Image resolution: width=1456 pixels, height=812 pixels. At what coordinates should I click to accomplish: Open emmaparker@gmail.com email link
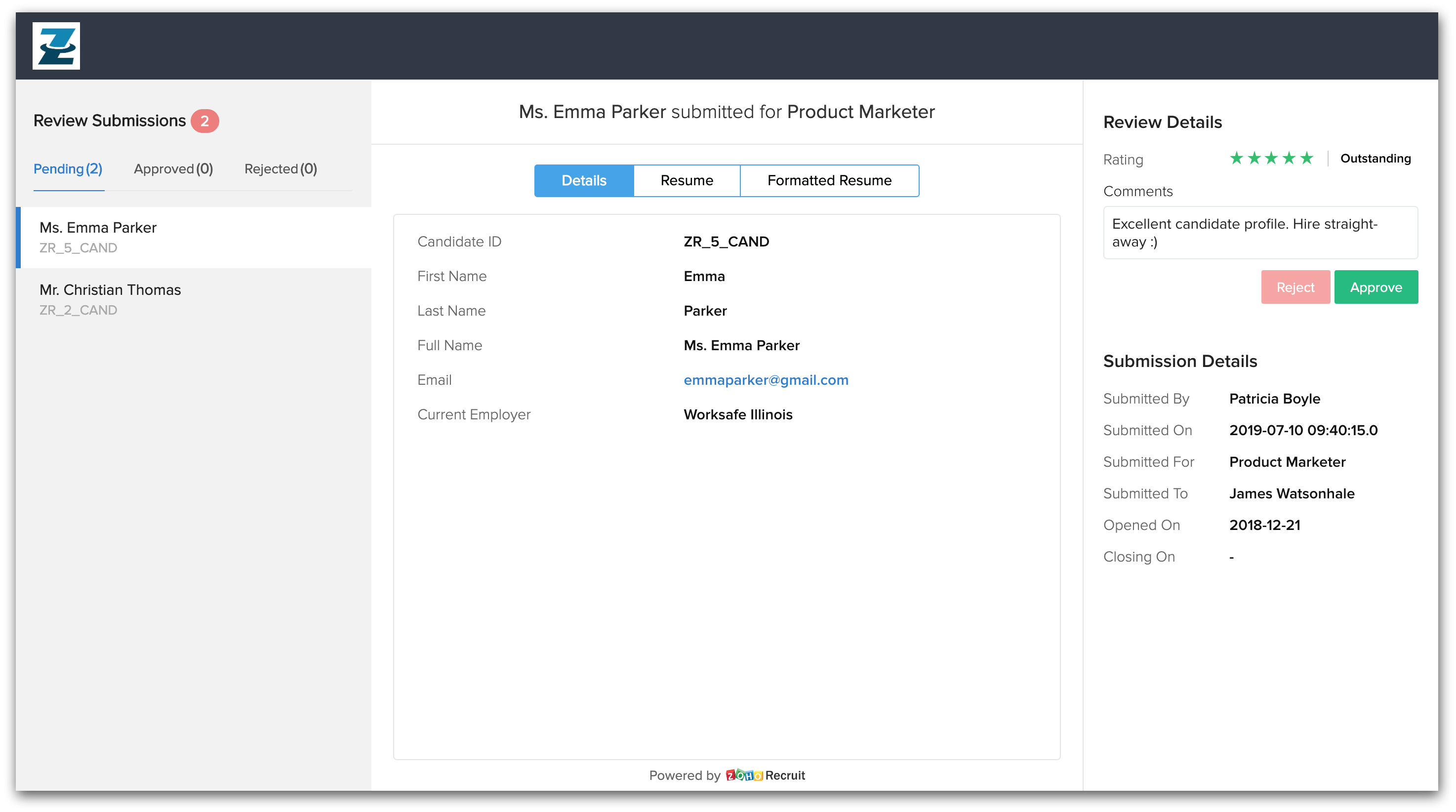(x=766, y=380)
